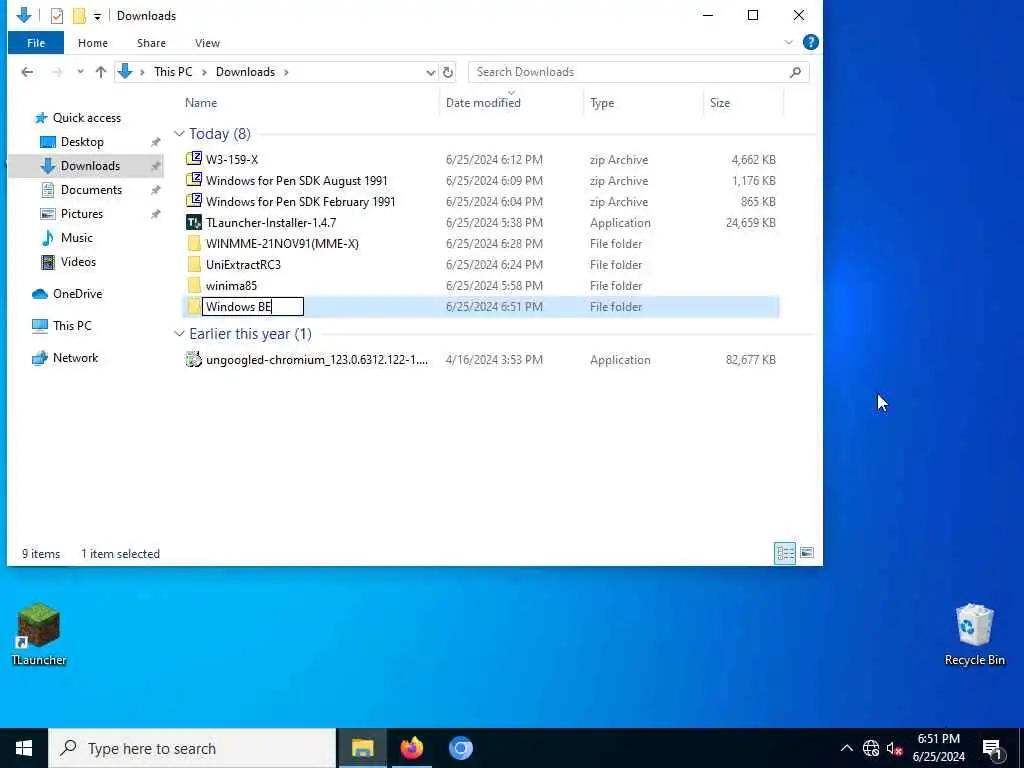
Task: Click inside the Windows BE rename box
Action: (x=253, y=306)
